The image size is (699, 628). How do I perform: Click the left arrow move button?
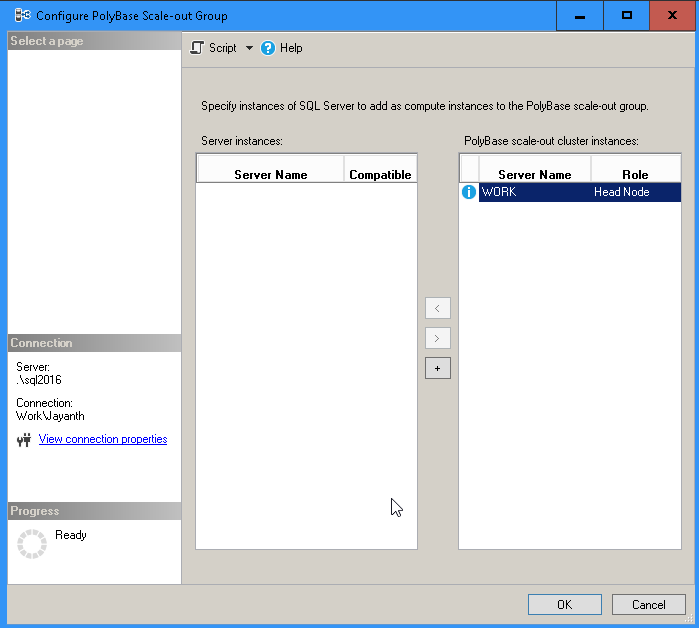click(x=437, y=308)
